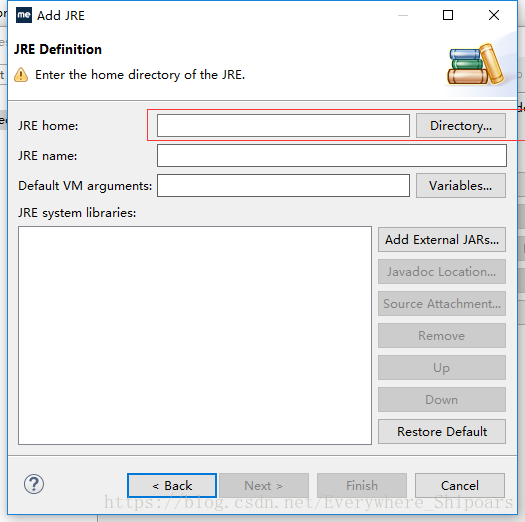
Task: Click the Next > button
Action: [264, 486]
